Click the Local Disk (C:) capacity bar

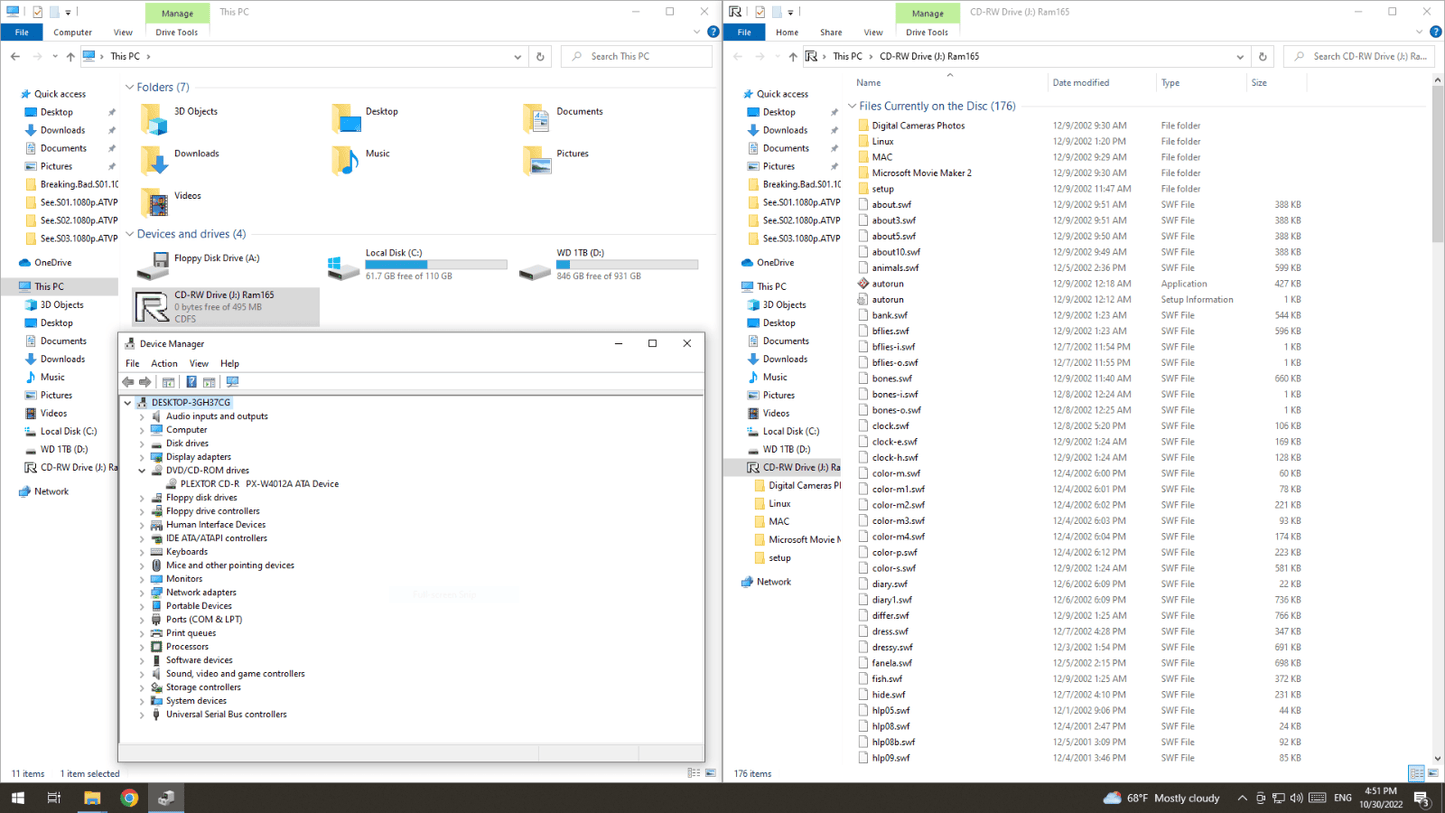(435, 265)
